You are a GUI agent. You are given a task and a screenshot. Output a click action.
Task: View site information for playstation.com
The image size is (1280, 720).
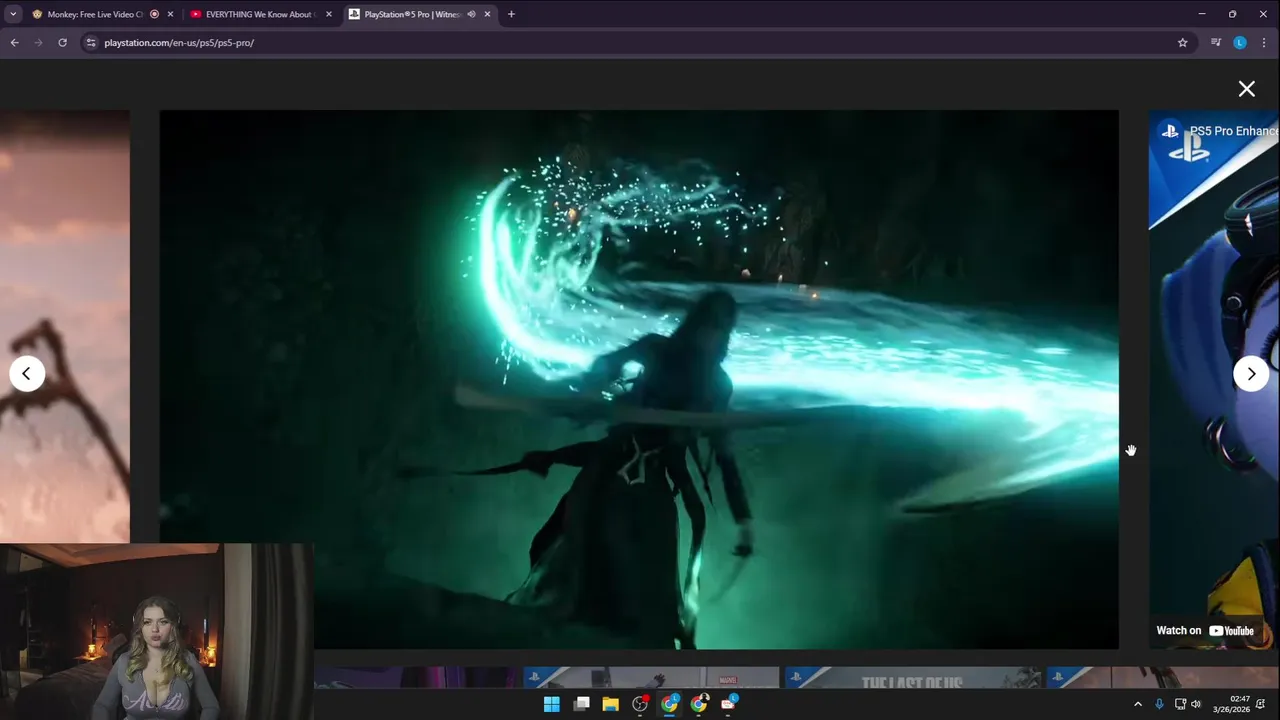point(91,43)
